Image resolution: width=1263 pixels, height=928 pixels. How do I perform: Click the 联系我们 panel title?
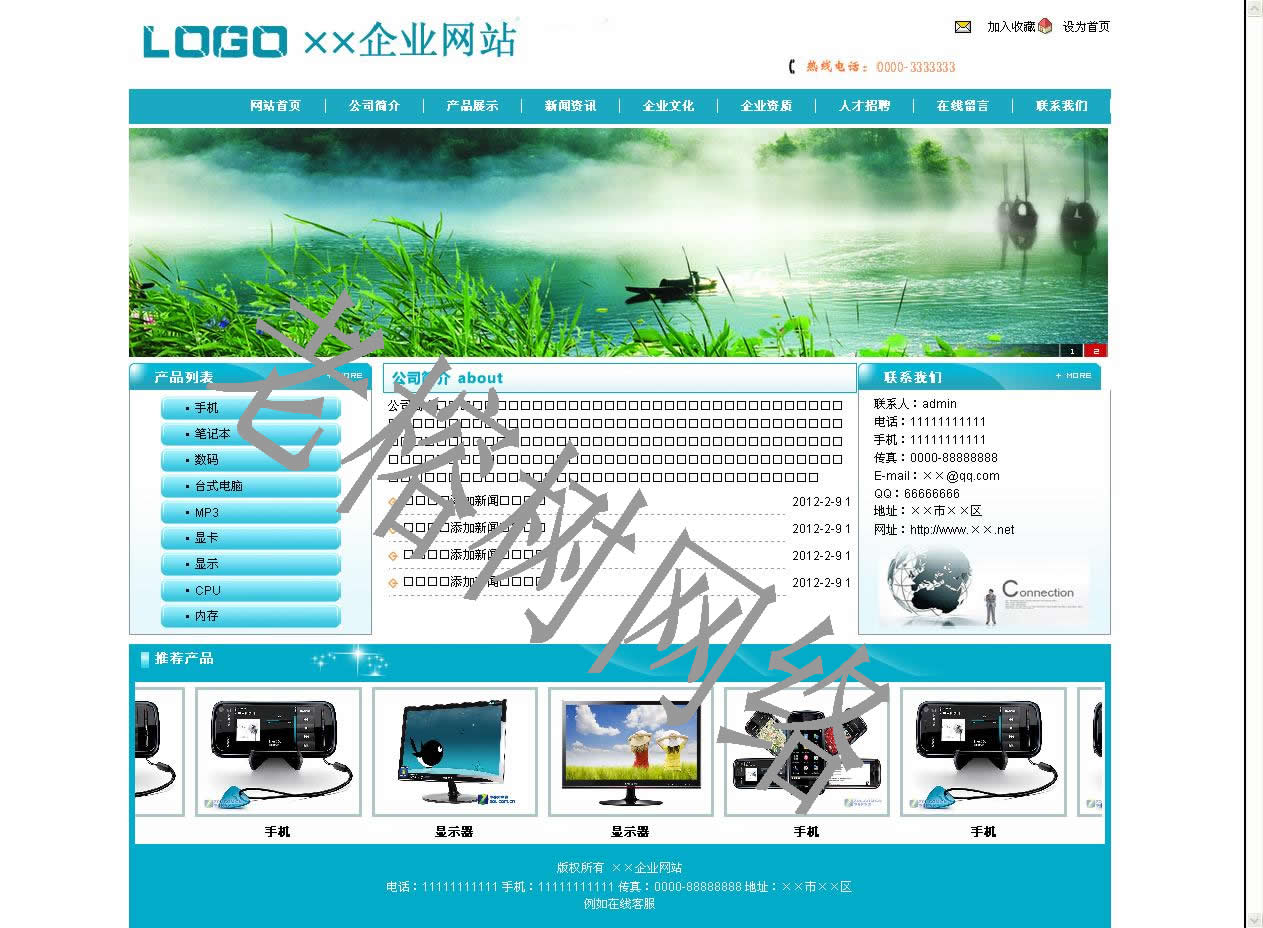tap(913, 377)
